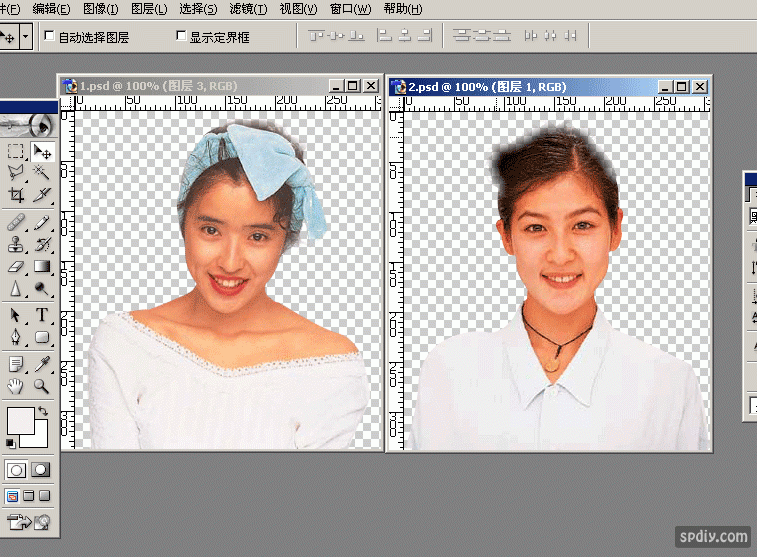Image resolution: width=757 pixels, height=557 pixels.
Task: Open the 图层 menu
Action: 149,9
